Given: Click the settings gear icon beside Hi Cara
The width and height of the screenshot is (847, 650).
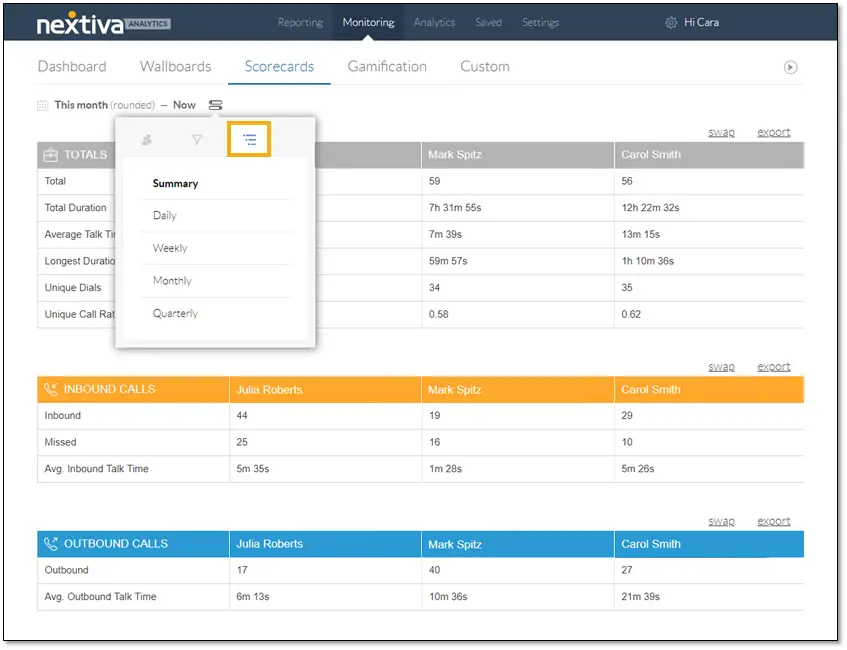Looking at the screenshot, I should [671, 23].
